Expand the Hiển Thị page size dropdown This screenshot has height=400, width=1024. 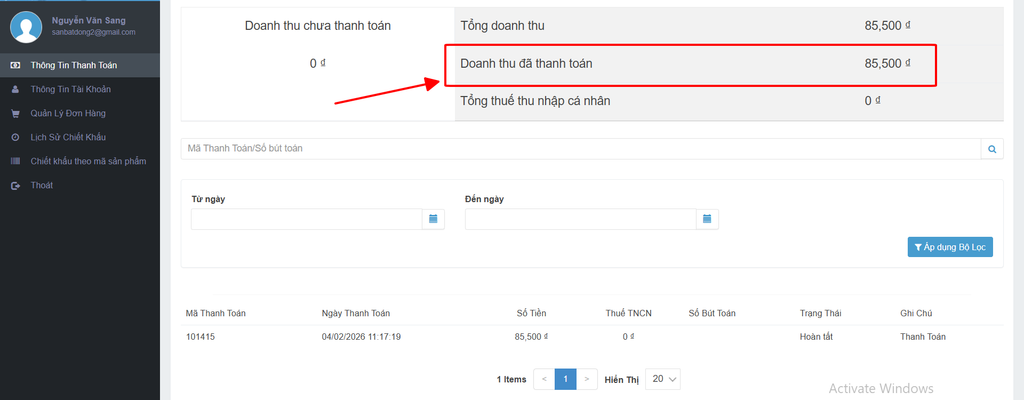(x=664, y=379)
